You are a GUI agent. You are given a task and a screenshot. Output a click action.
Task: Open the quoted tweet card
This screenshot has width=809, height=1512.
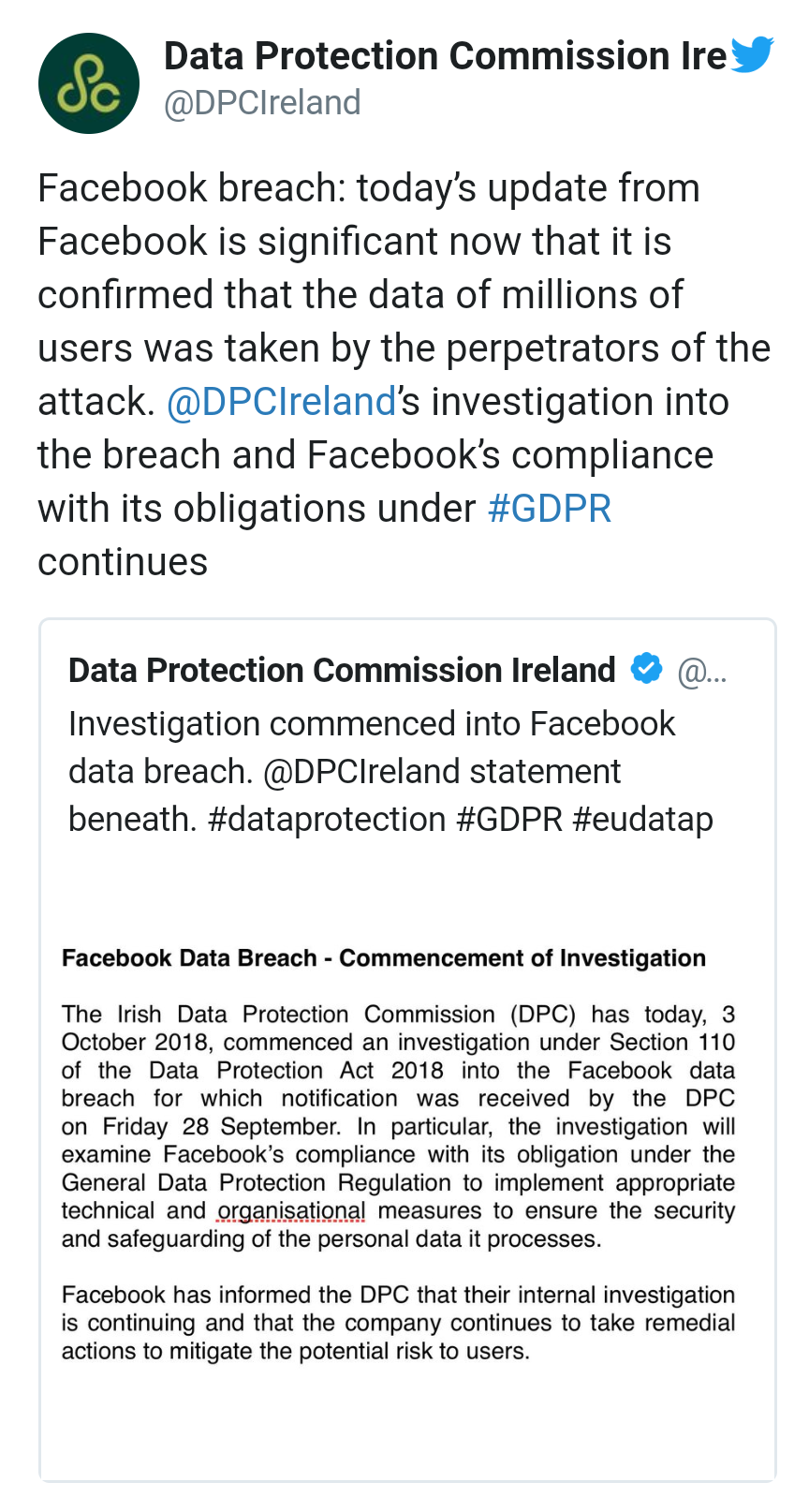(407, 1050)
